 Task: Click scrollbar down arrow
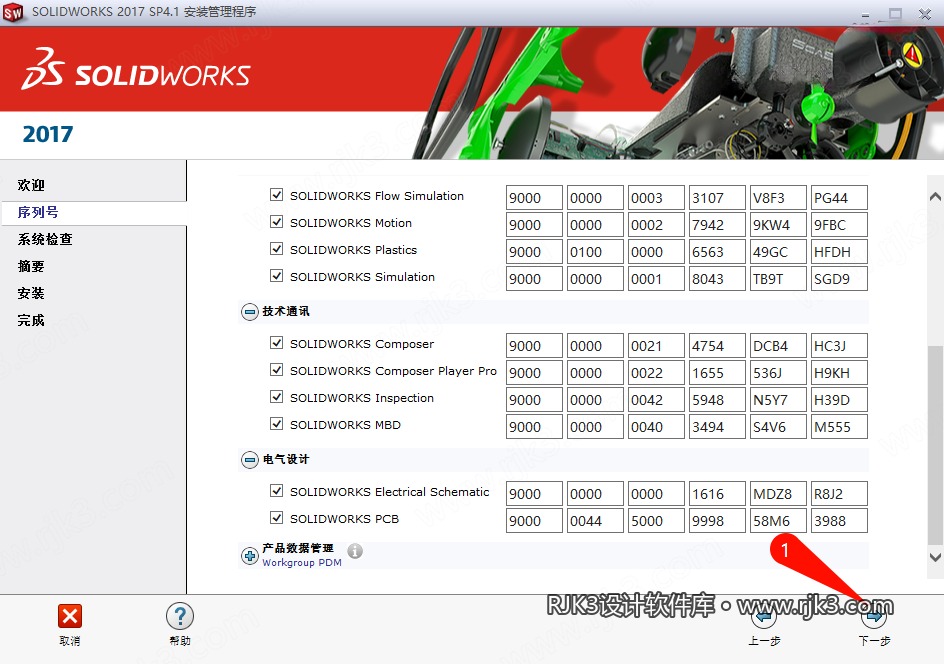point(935,557)
